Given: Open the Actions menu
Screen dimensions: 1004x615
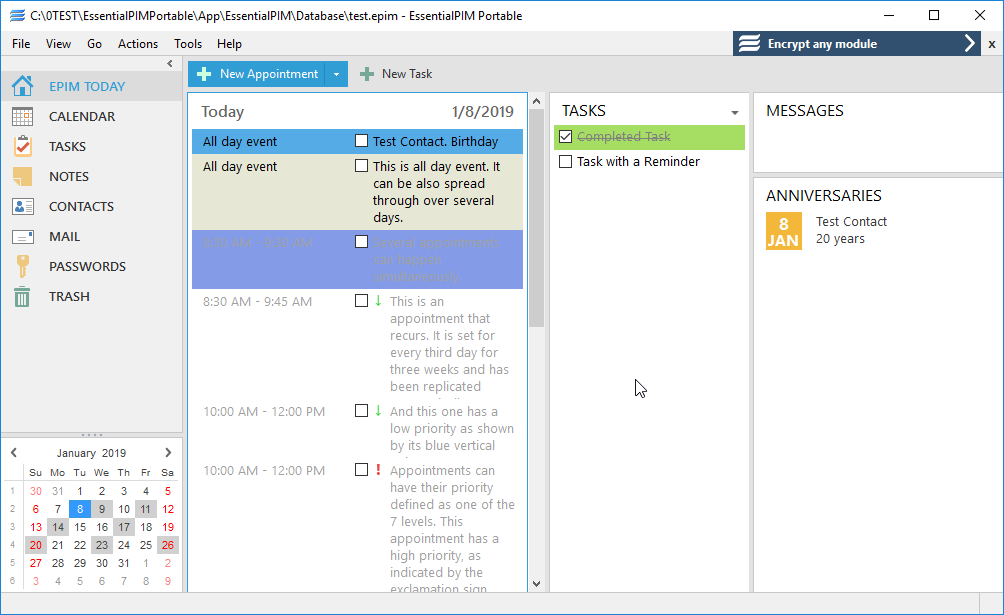Looking at the screenshot, I should [x=138, y=44].
